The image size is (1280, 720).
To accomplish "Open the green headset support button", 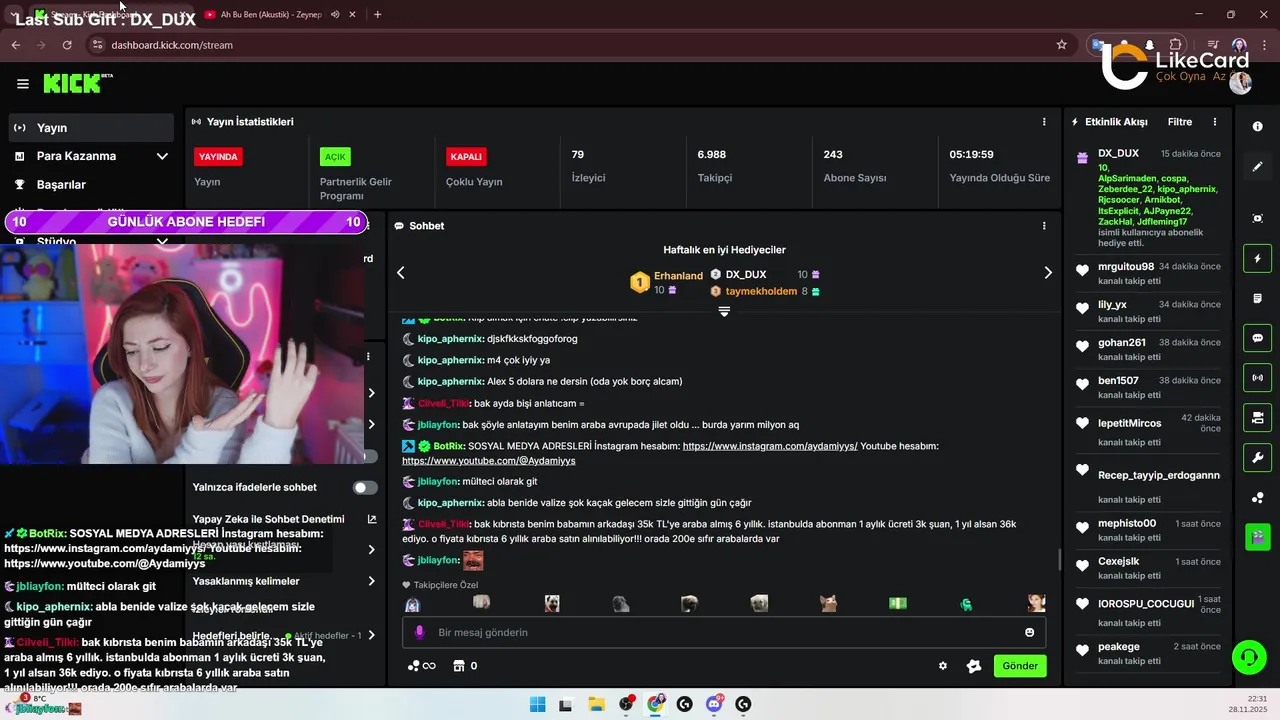I will tap(1248, 657).
